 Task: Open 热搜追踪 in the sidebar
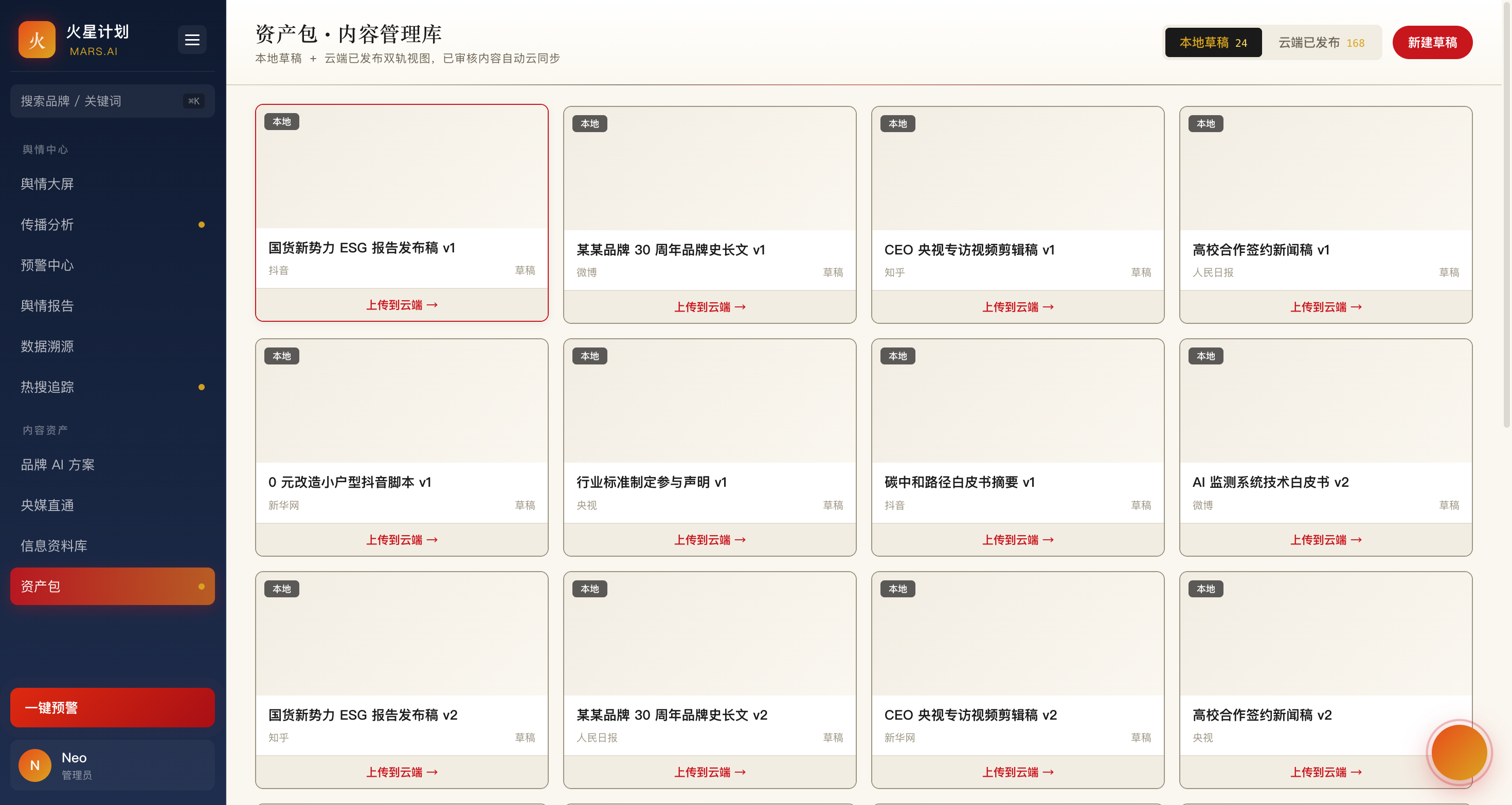[x=112, y=387]
